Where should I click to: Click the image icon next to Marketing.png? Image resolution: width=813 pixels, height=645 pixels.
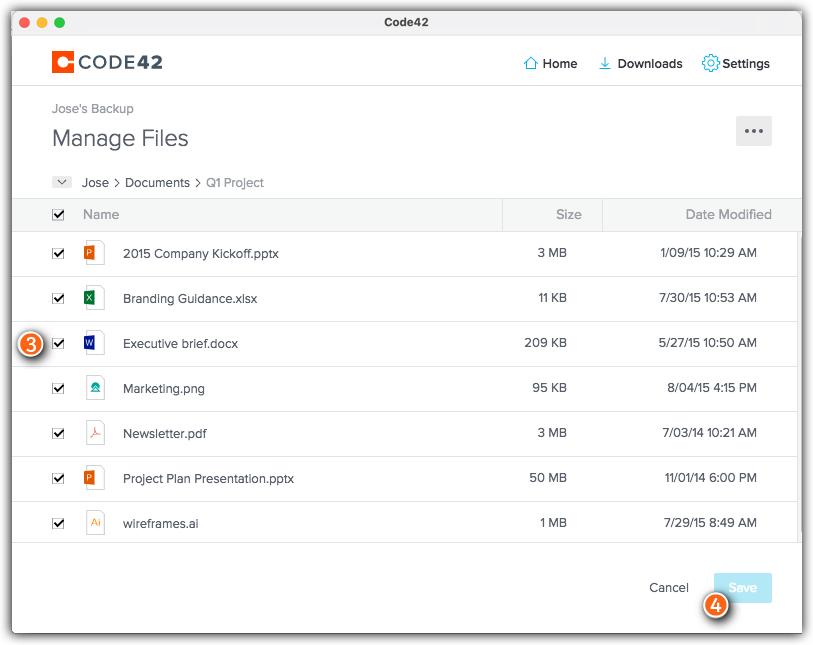click(x=94, y=388)
